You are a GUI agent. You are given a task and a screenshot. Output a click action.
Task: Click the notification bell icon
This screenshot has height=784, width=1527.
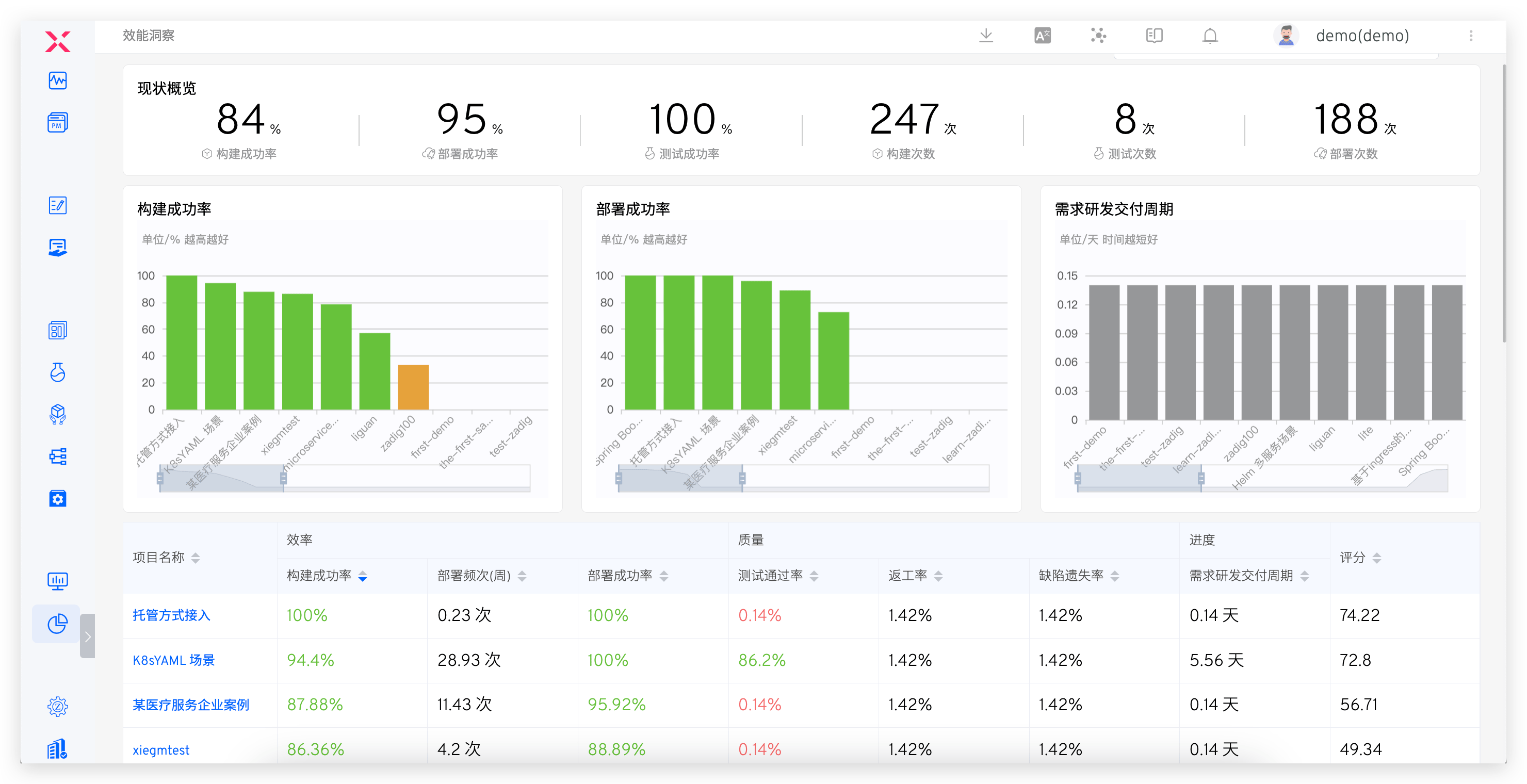(x=1210, y=36)
